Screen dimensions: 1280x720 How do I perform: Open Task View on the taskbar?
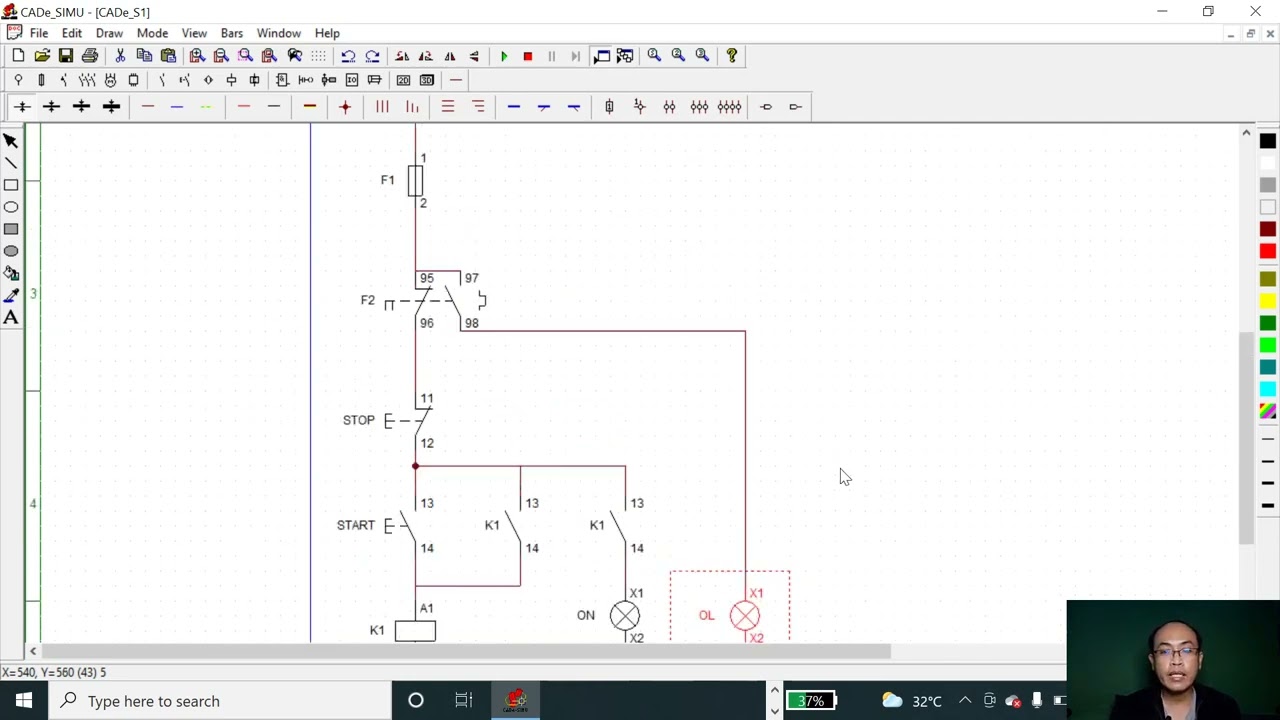464,701
